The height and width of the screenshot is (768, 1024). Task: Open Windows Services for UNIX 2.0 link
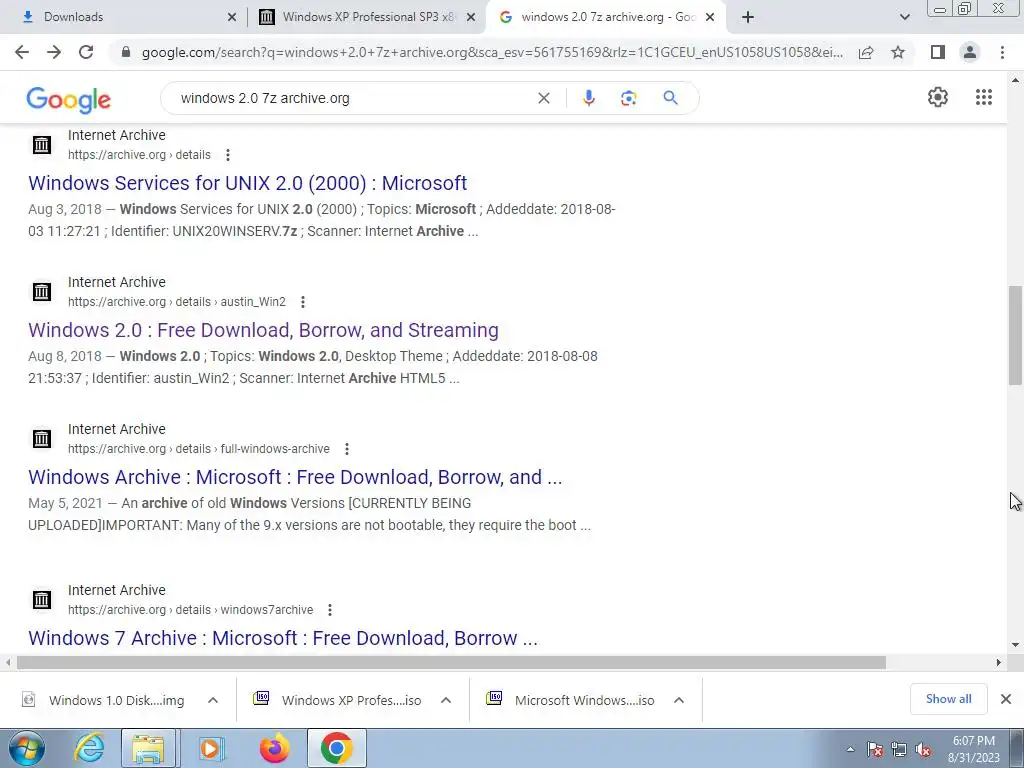coord(248,183)
